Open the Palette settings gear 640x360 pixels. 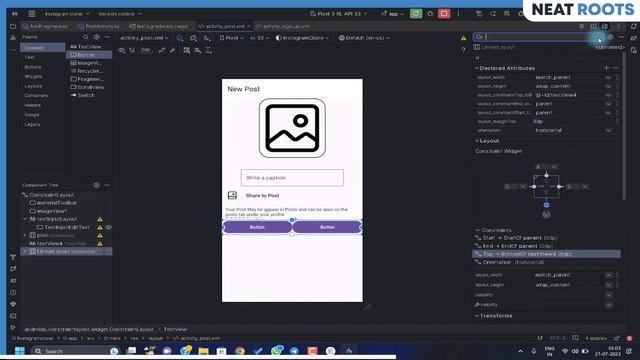96,37
